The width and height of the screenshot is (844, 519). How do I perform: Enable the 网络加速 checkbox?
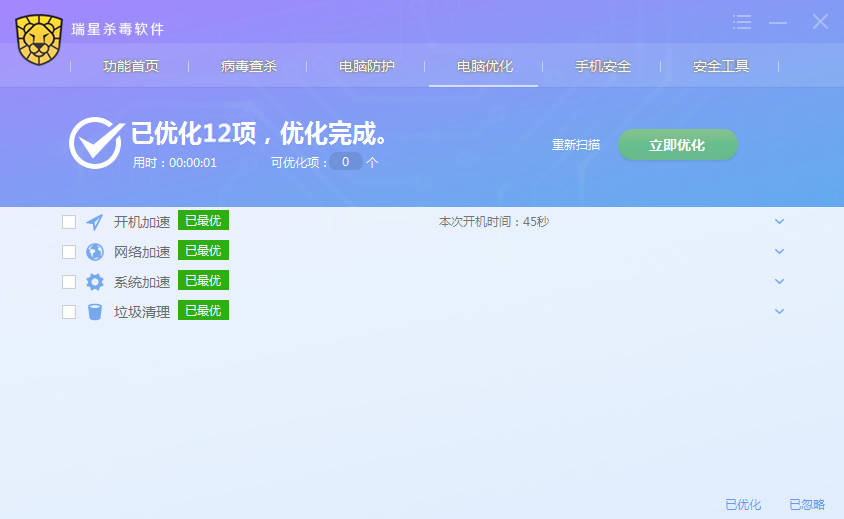[x=69, y=252]
